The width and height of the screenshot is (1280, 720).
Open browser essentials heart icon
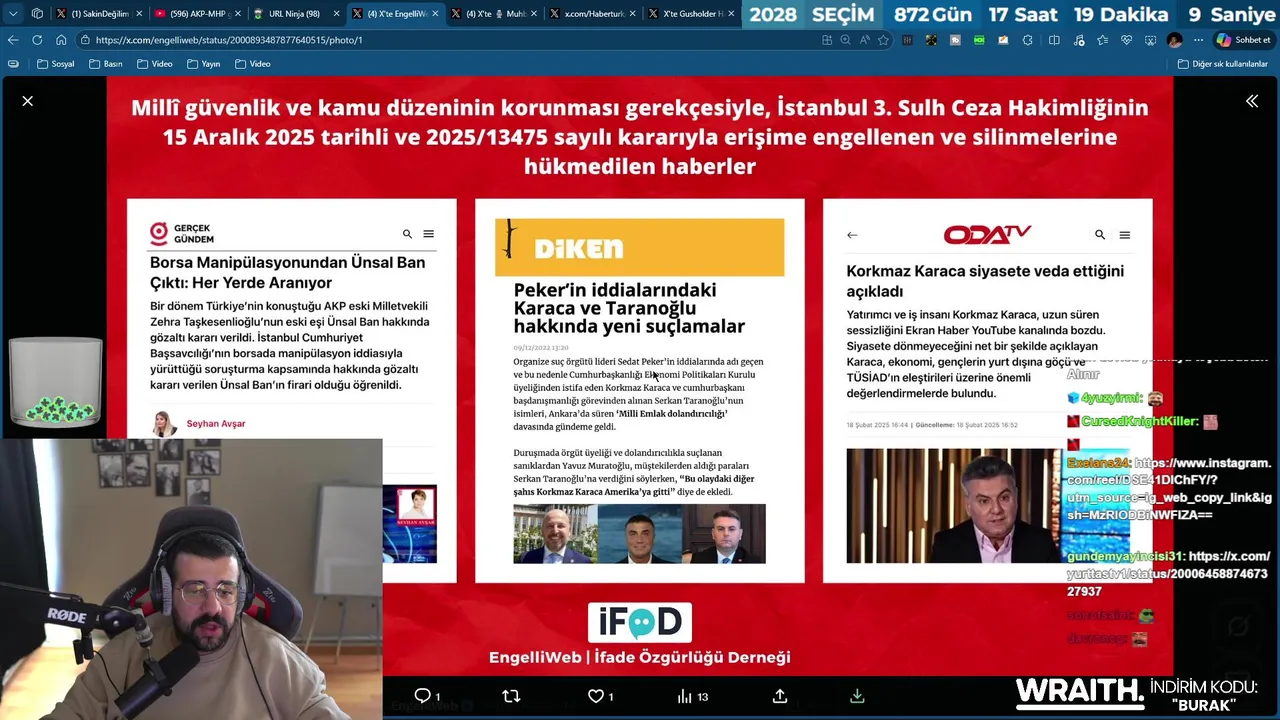(x=1126, y=40)
